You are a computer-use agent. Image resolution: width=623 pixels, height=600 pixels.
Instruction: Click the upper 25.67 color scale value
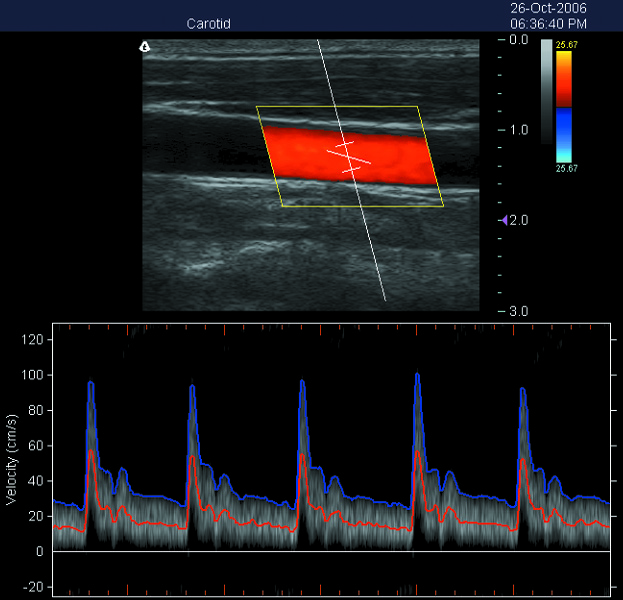(x=566, y=45)
